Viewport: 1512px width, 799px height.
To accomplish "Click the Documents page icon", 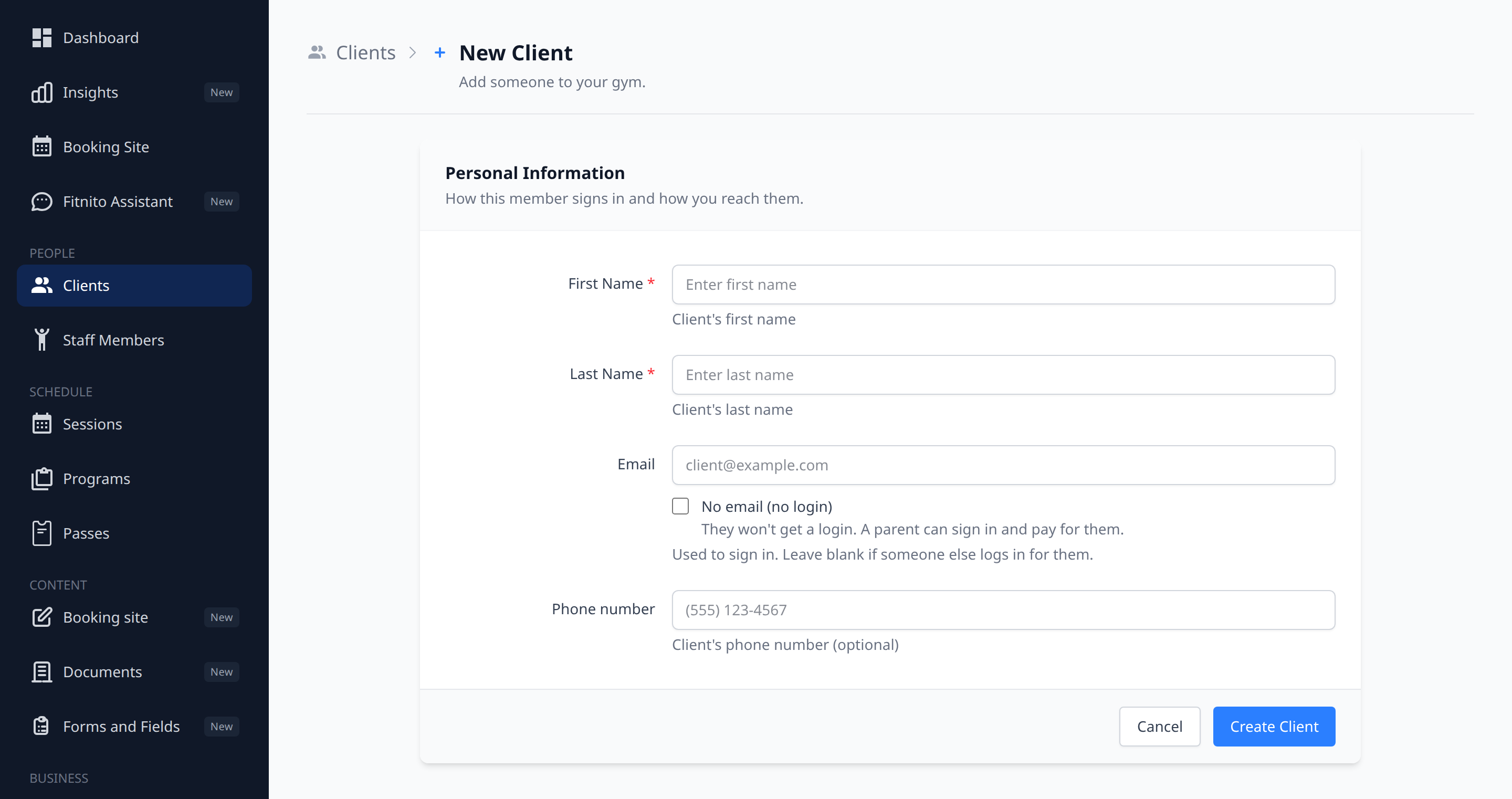I will click(41, 671).
